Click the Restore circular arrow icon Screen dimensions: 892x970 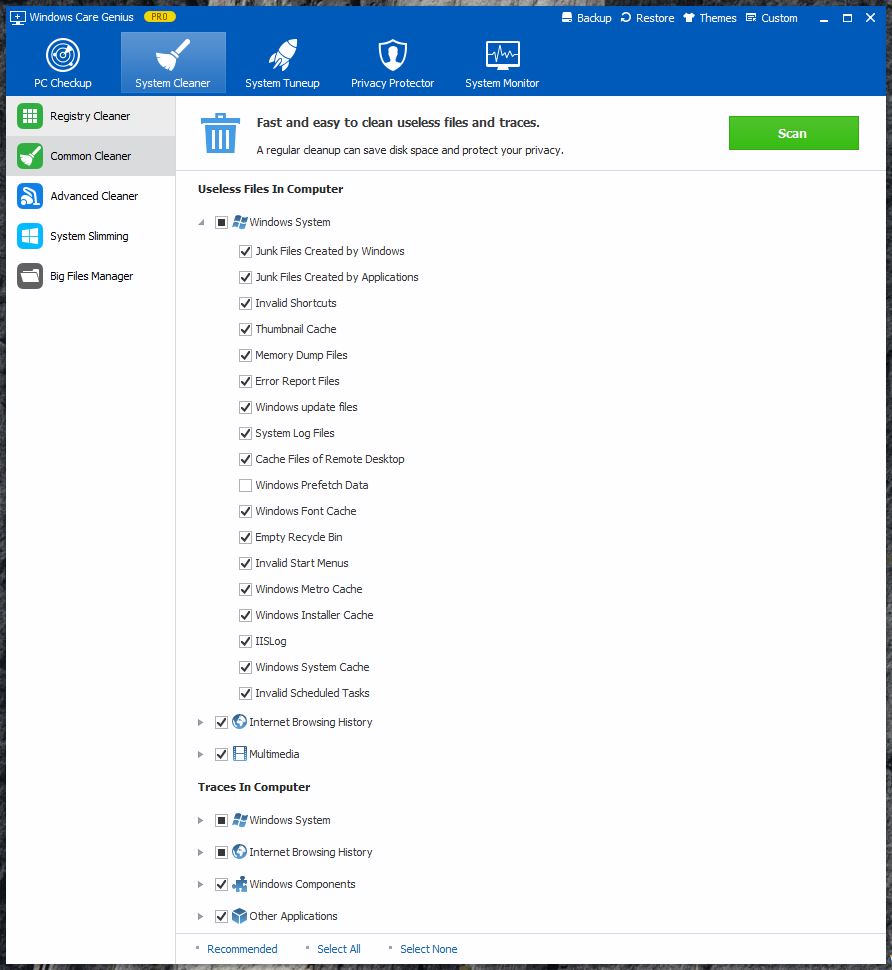[626, 17]
